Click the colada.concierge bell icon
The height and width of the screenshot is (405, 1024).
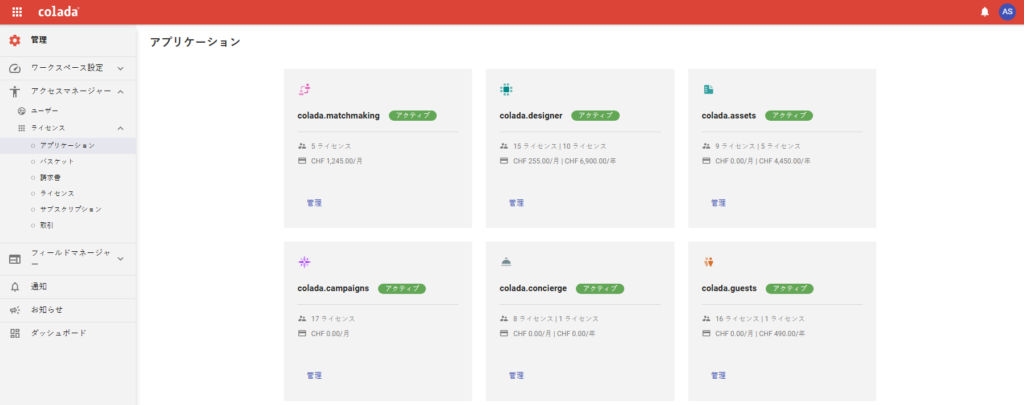505,262
